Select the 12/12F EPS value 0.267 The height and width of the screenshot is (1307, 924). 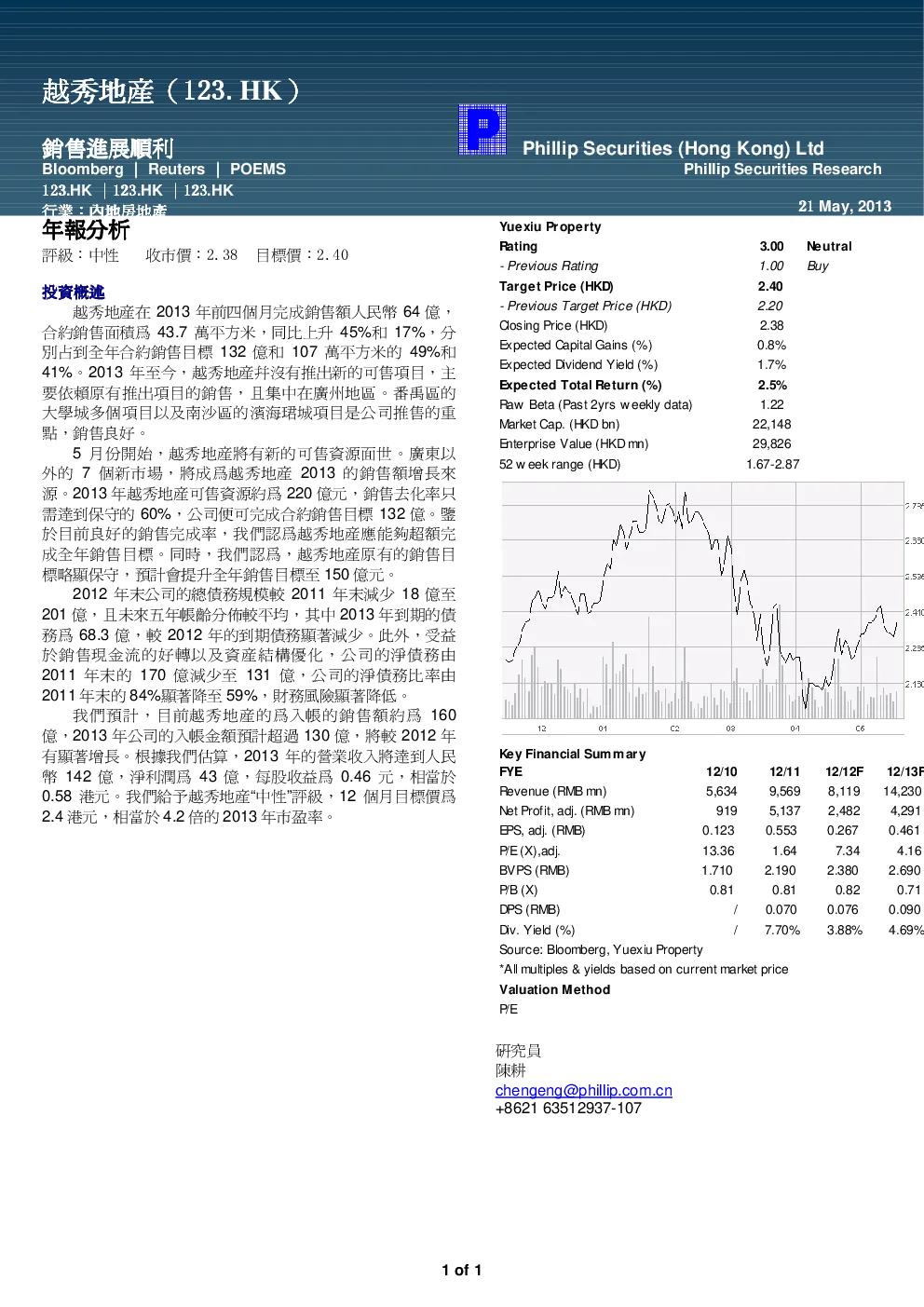(x=842, y=830)
